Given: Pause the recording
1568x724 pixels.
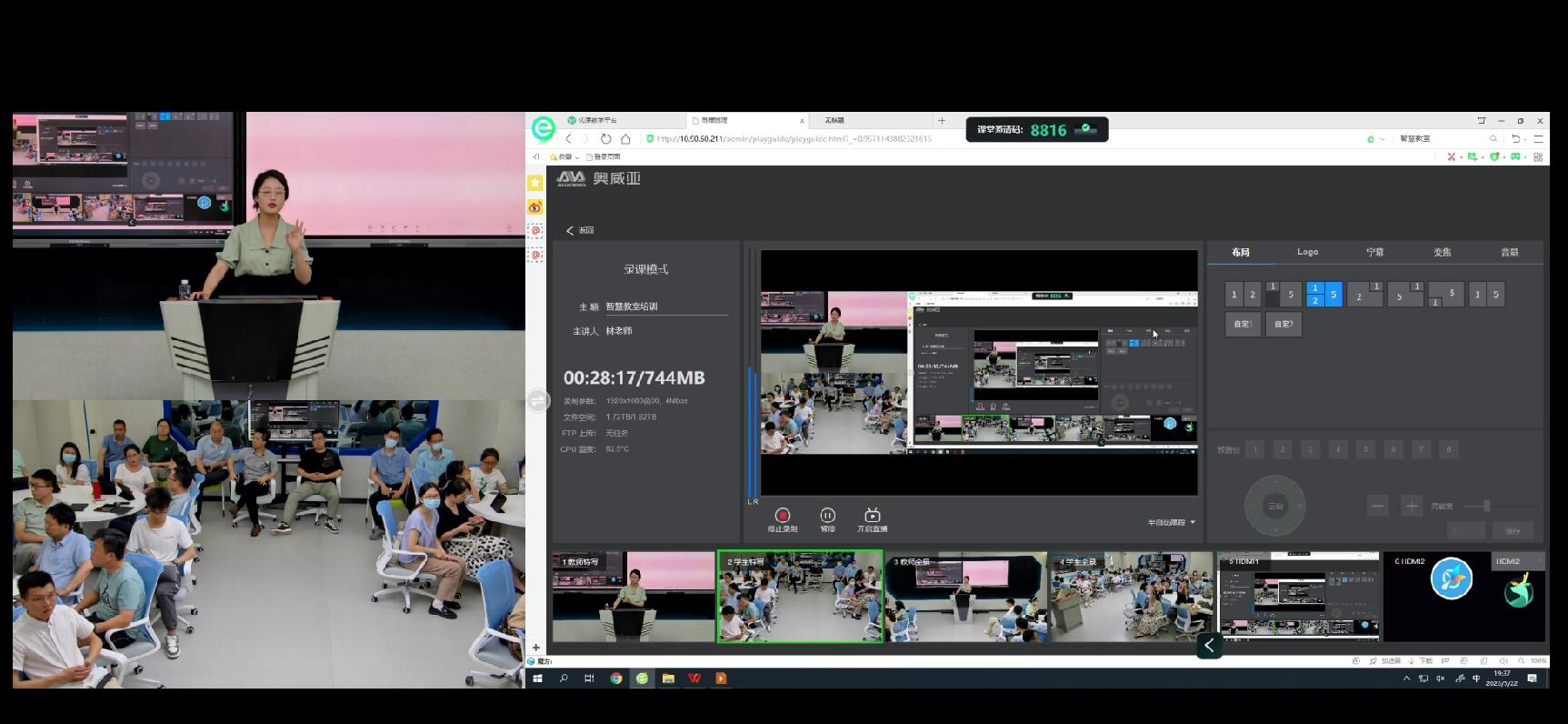Looking at the screenshot, I should coord(827,516).
